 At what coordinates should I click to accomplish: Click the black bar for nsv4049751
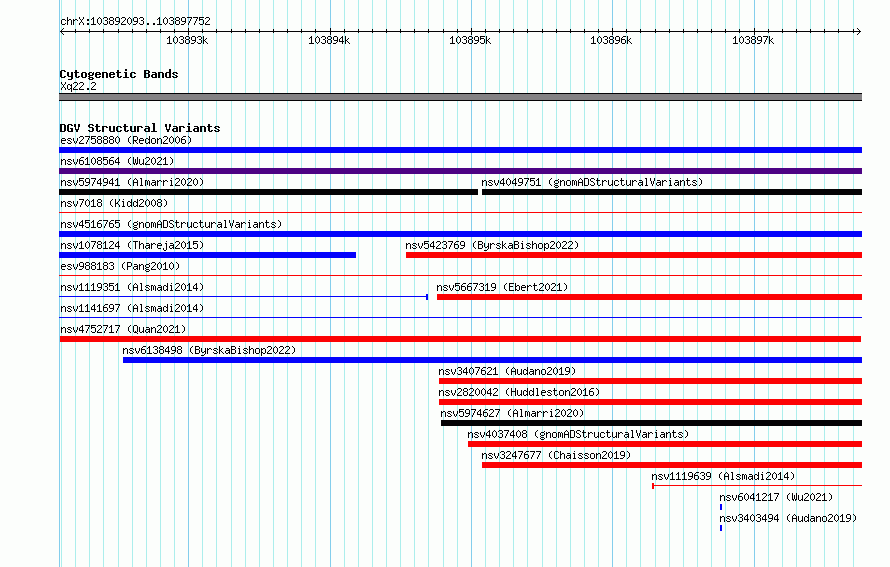point(672,192)
